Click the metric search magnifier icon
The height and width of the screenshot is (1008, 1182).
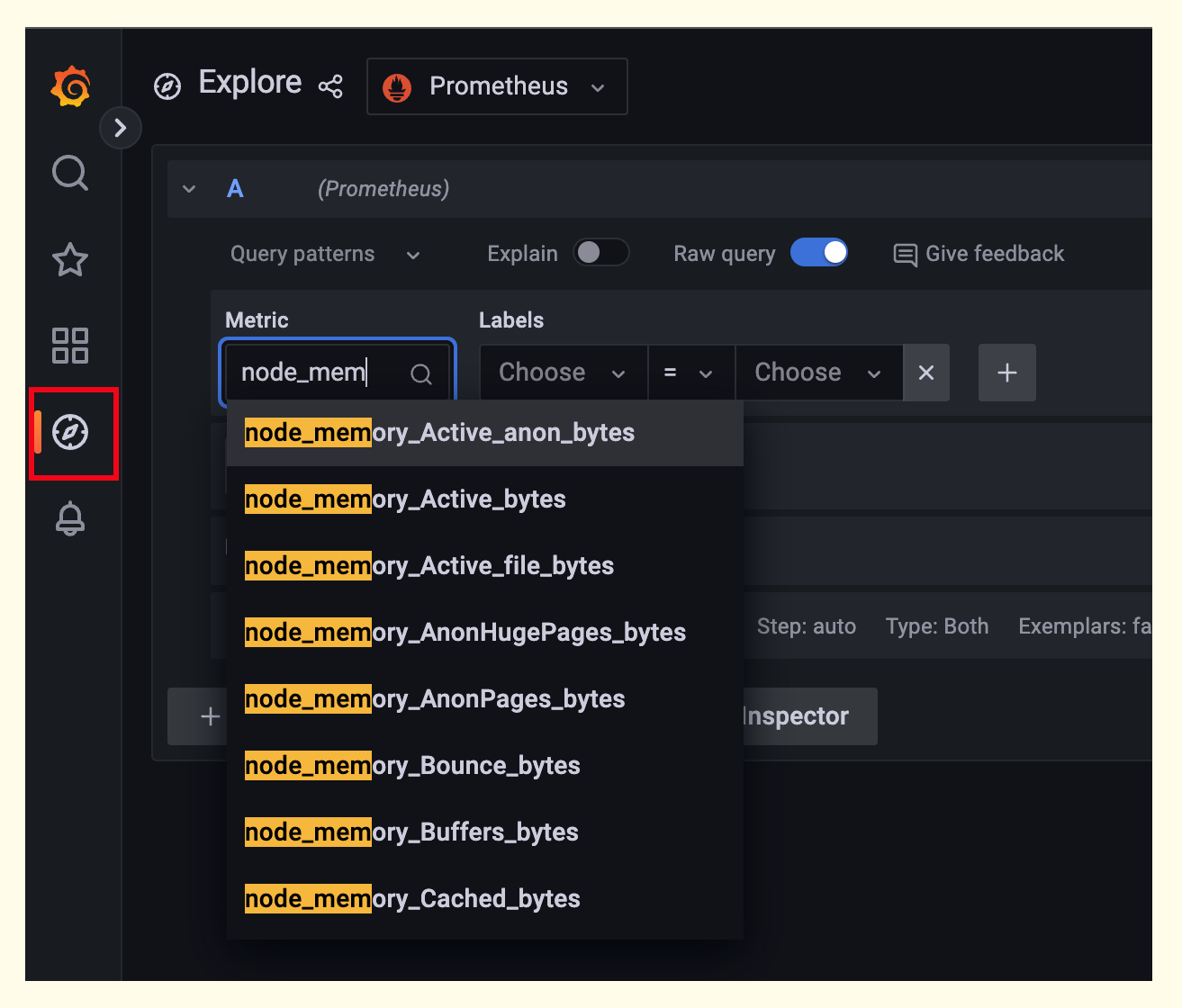pos(421,373)
